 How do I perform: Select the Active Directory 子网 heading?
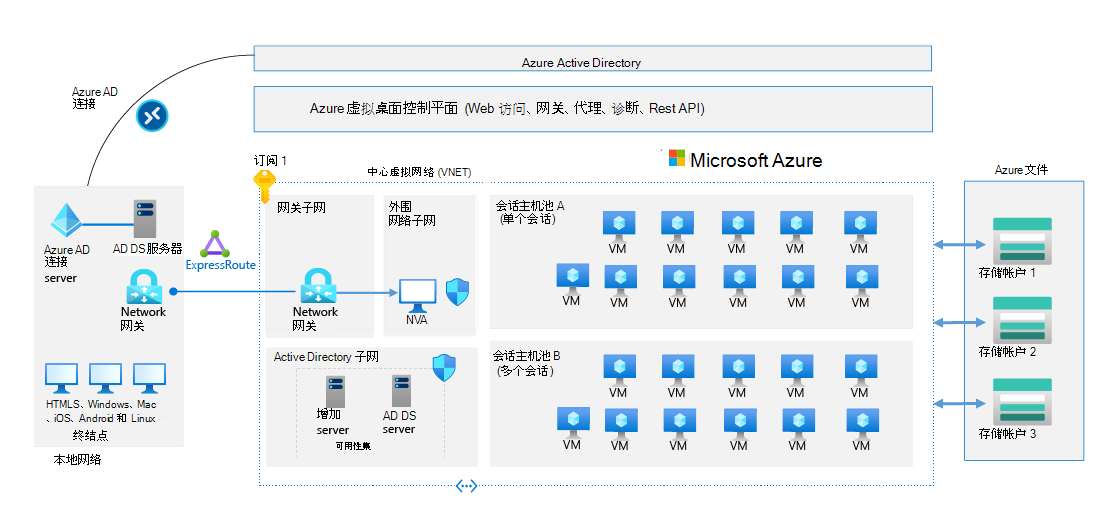point(326,357)
